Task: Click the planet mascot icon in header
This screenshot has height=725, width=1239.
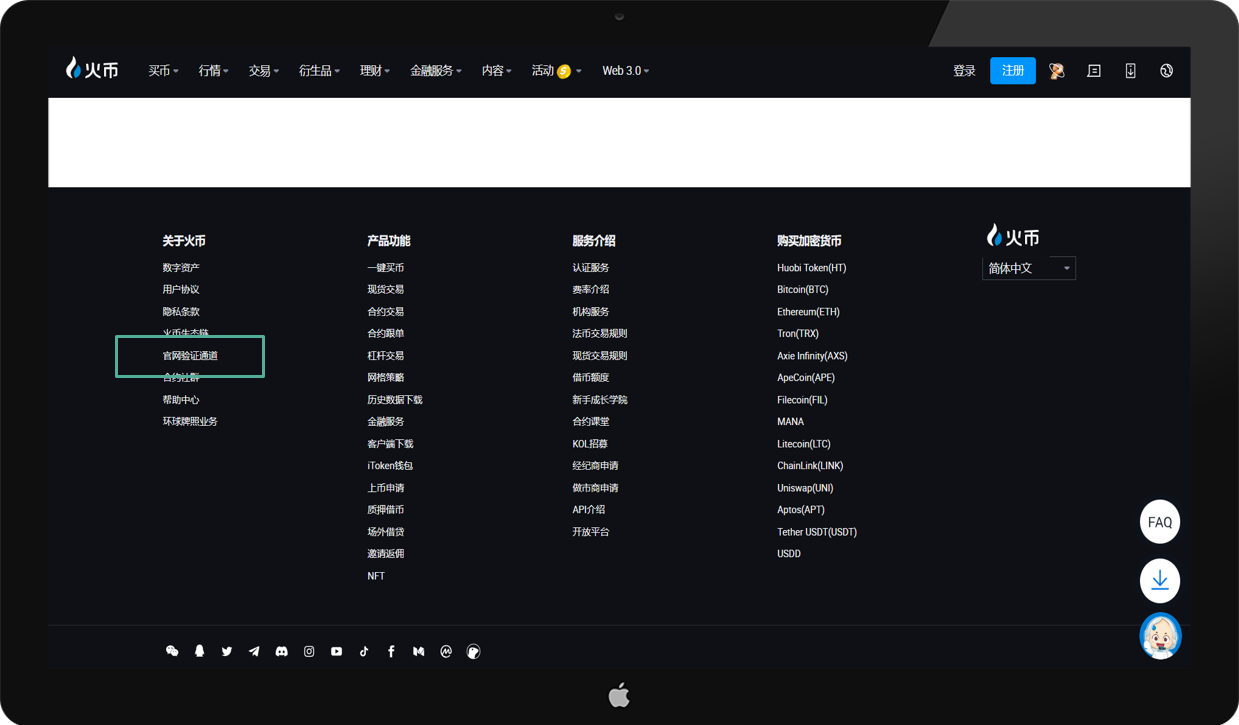Action: tap(1057, 71)
